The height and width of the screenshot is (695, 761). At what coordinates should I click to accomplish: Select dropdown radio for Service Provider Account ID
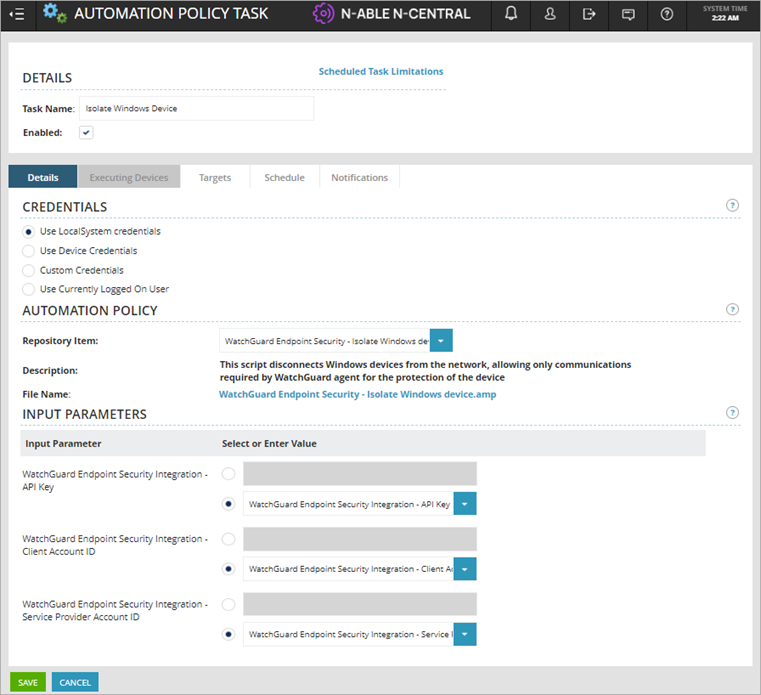(228, 634)
